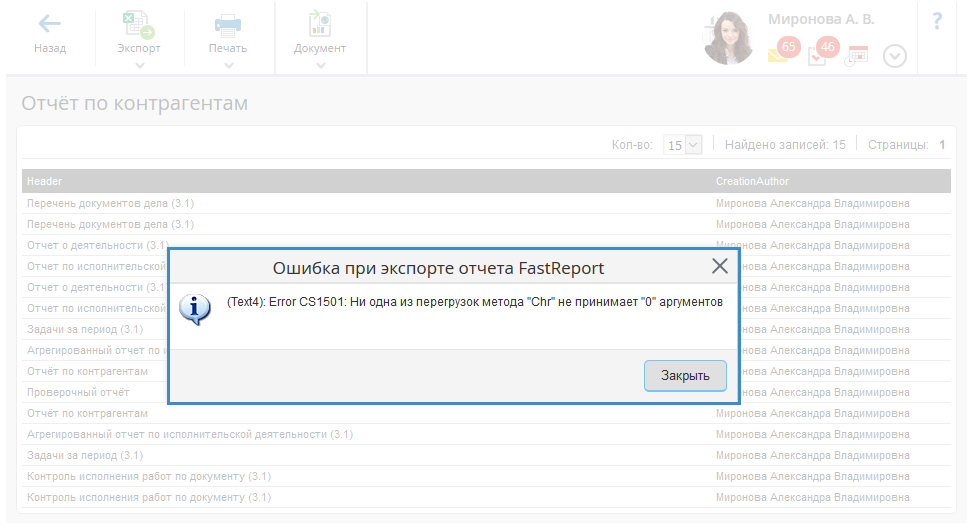Select 'Агрегированный отчет по исполнительской деятельности (3.1)' full row
This screenshot has height=526, width=970.
click(486, 434)
